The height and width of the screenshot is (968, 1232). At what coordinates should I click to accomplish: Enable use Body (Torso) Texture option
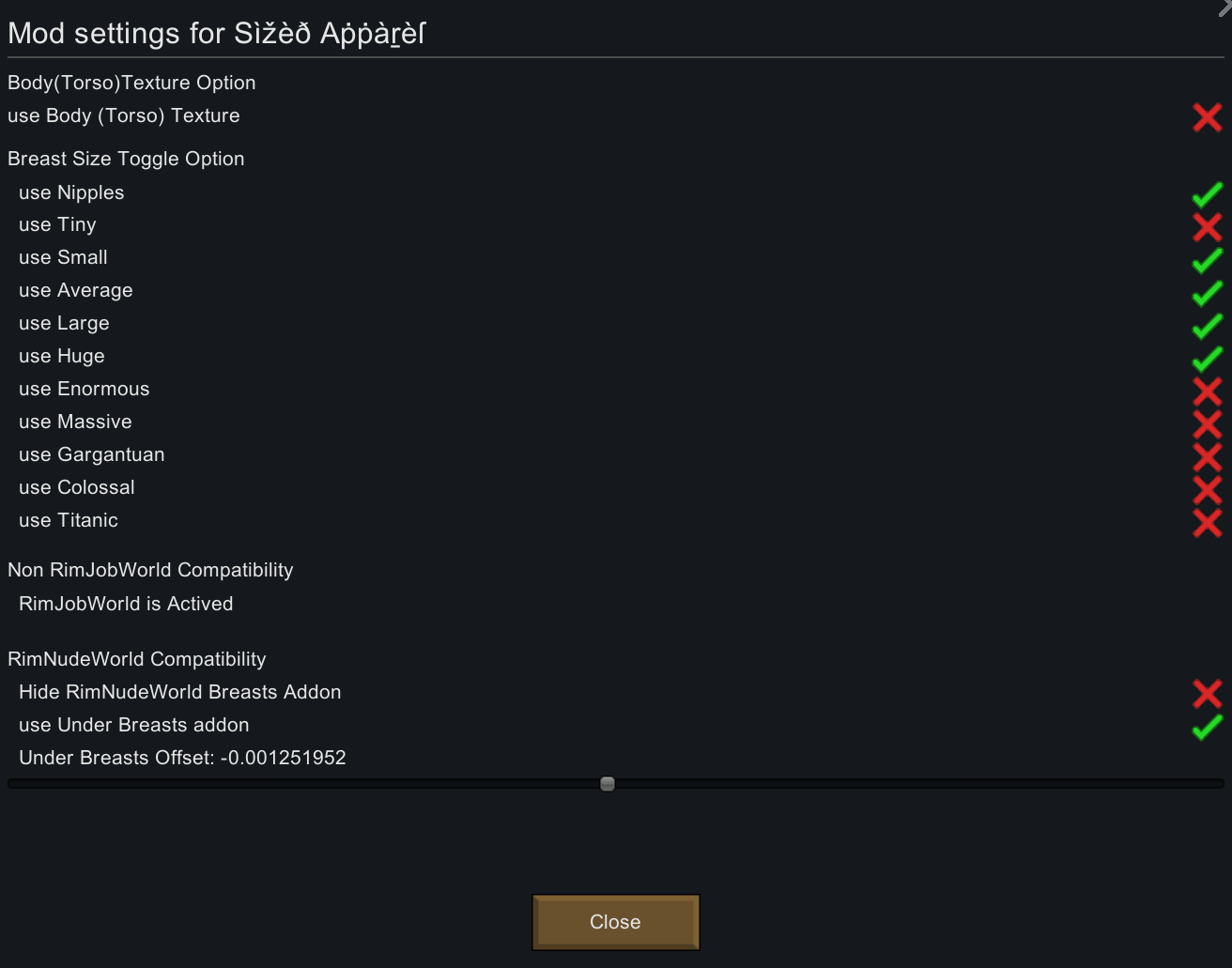[1208, 116]
